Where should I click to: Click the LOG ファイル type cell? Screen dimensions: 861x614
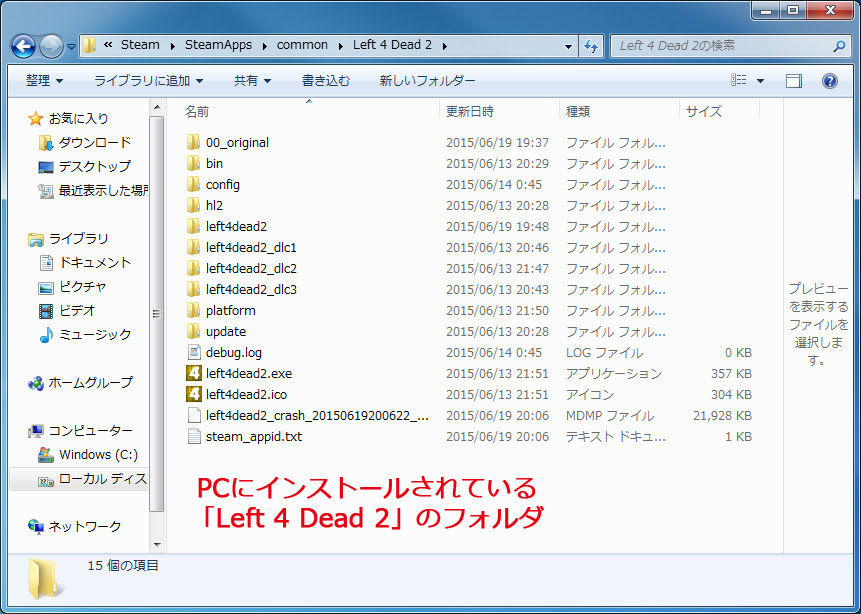pos(604,353)
